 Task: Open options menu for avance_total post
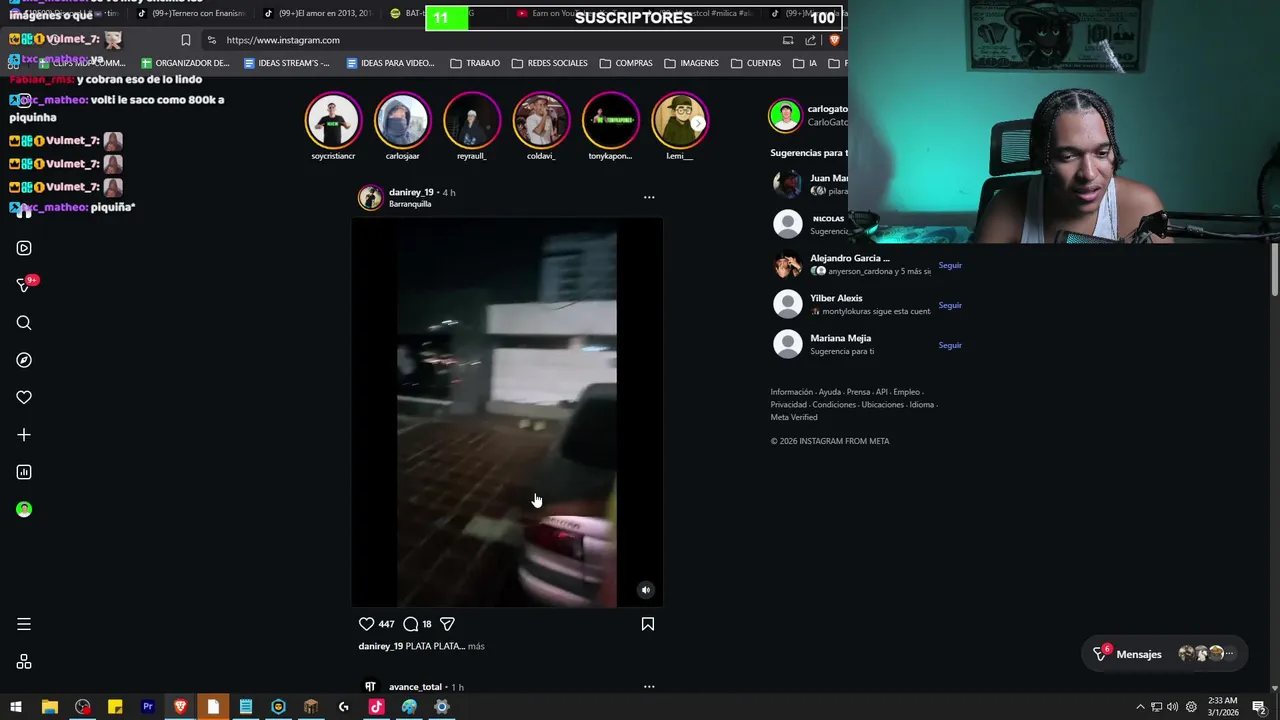tap(649, 687)
